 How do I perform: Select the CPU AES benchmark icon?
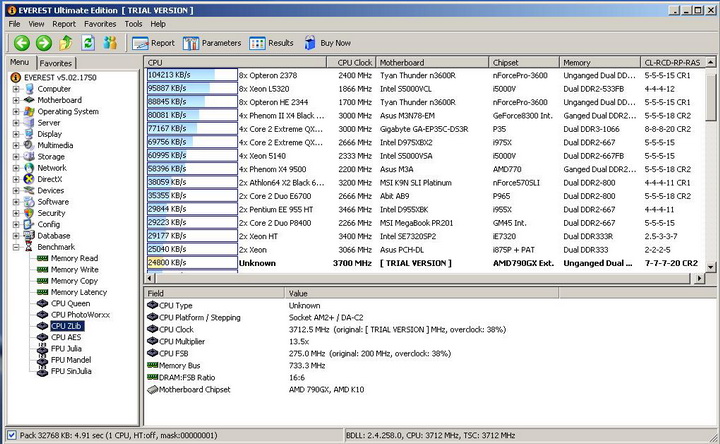tap(43, 337)
